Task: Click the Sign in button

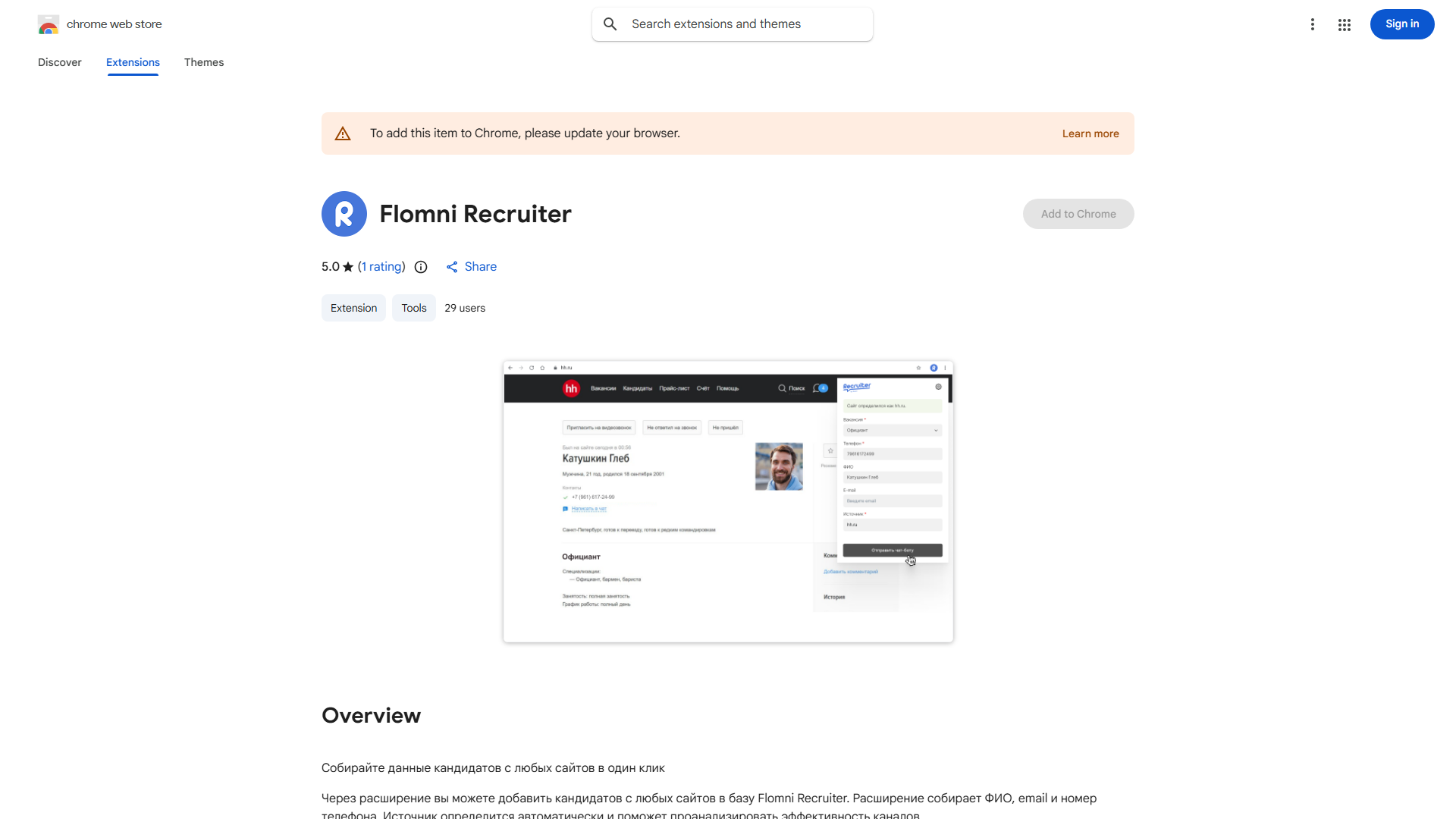Action: pyautogui.click(x=1401, y=24)
